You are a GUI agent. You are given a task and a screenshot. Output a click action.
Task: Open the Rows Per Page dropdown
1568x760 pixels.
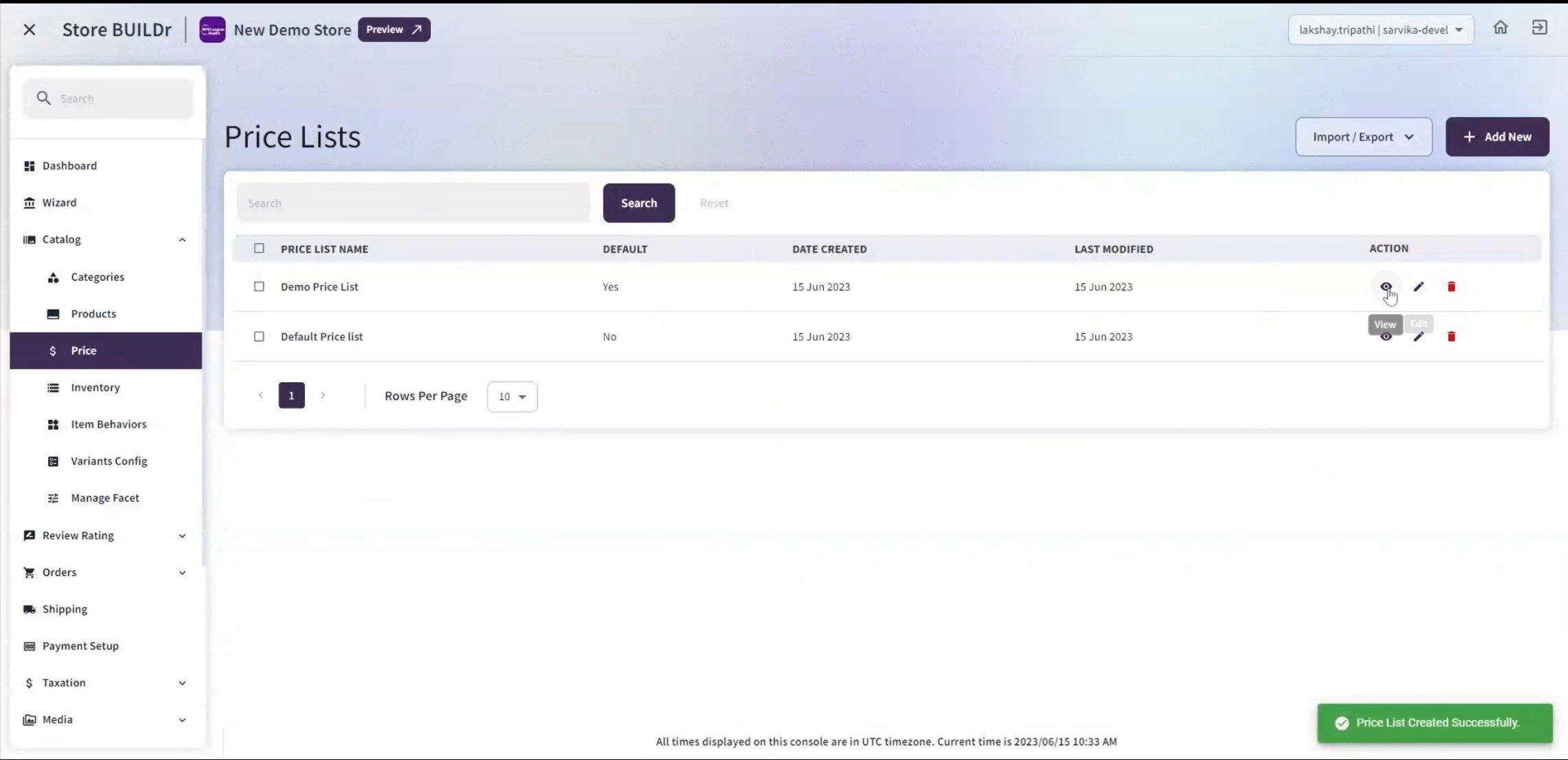point(512,397)
